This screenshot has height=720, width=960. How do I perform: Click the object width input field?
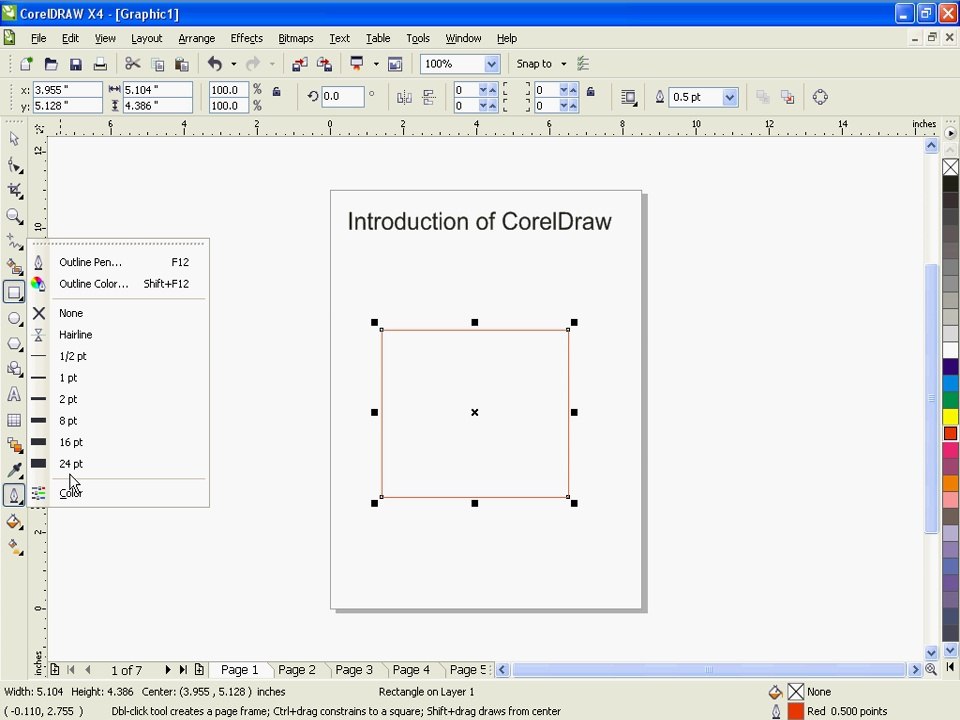[157, 90]
